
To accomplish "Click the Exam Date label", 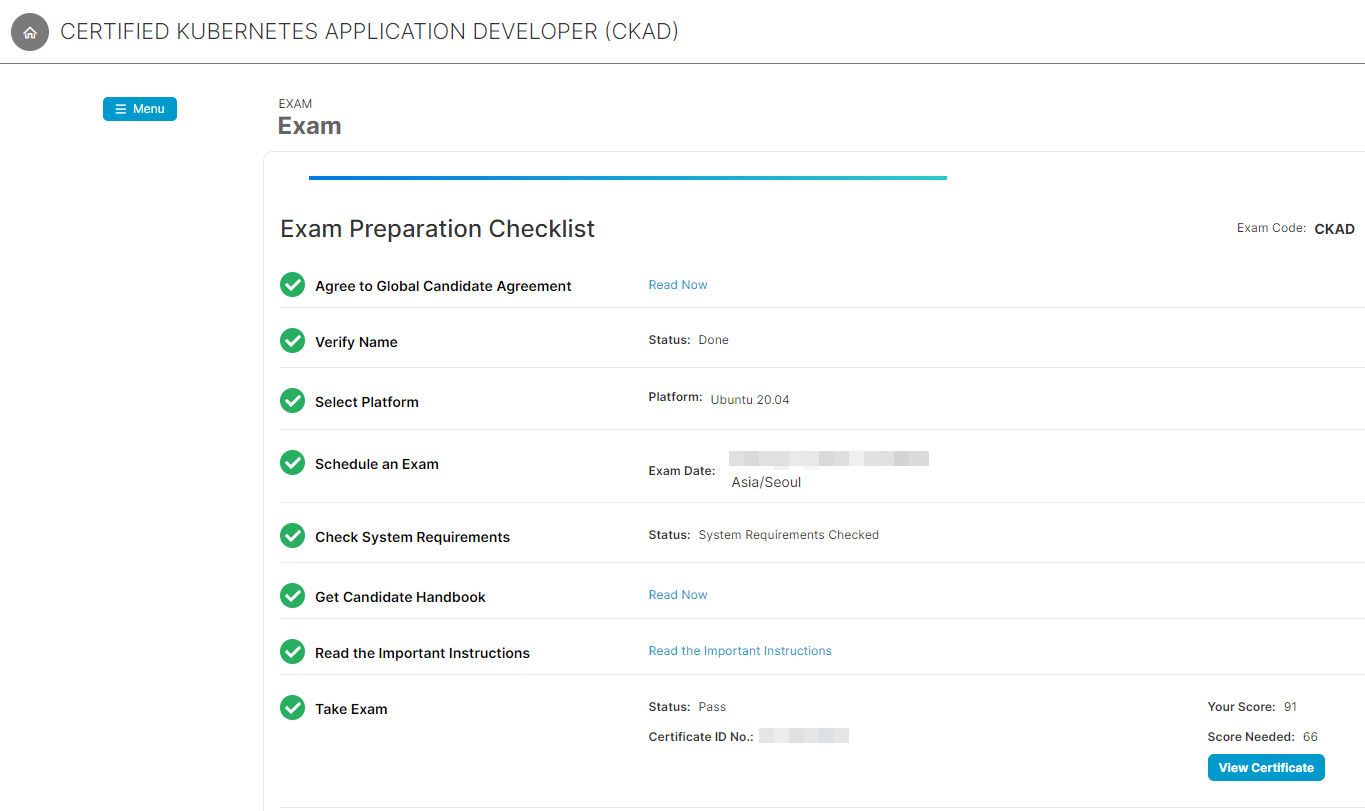I will (682, 471).
